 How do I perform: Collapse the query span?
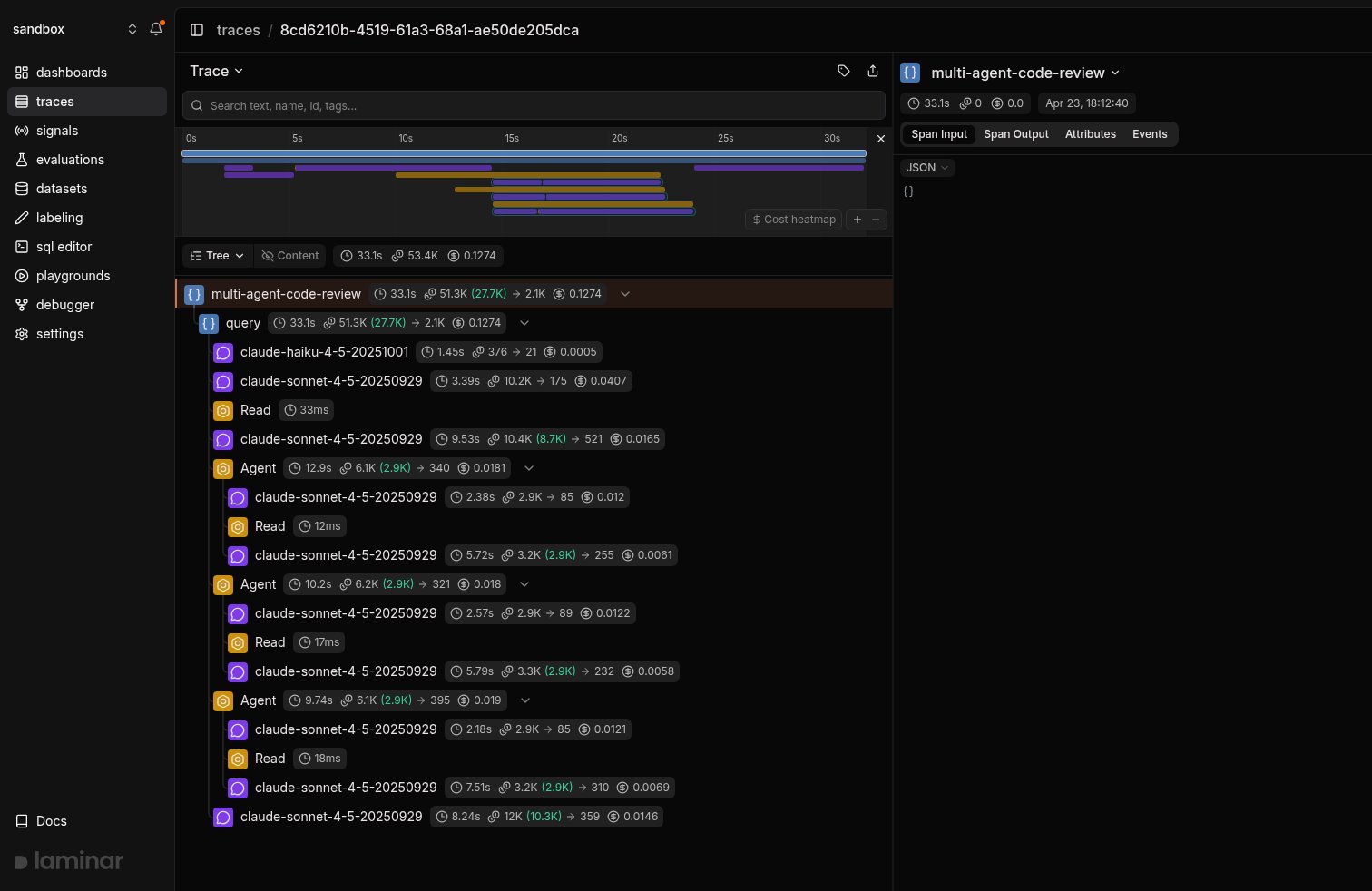(524, 323)
